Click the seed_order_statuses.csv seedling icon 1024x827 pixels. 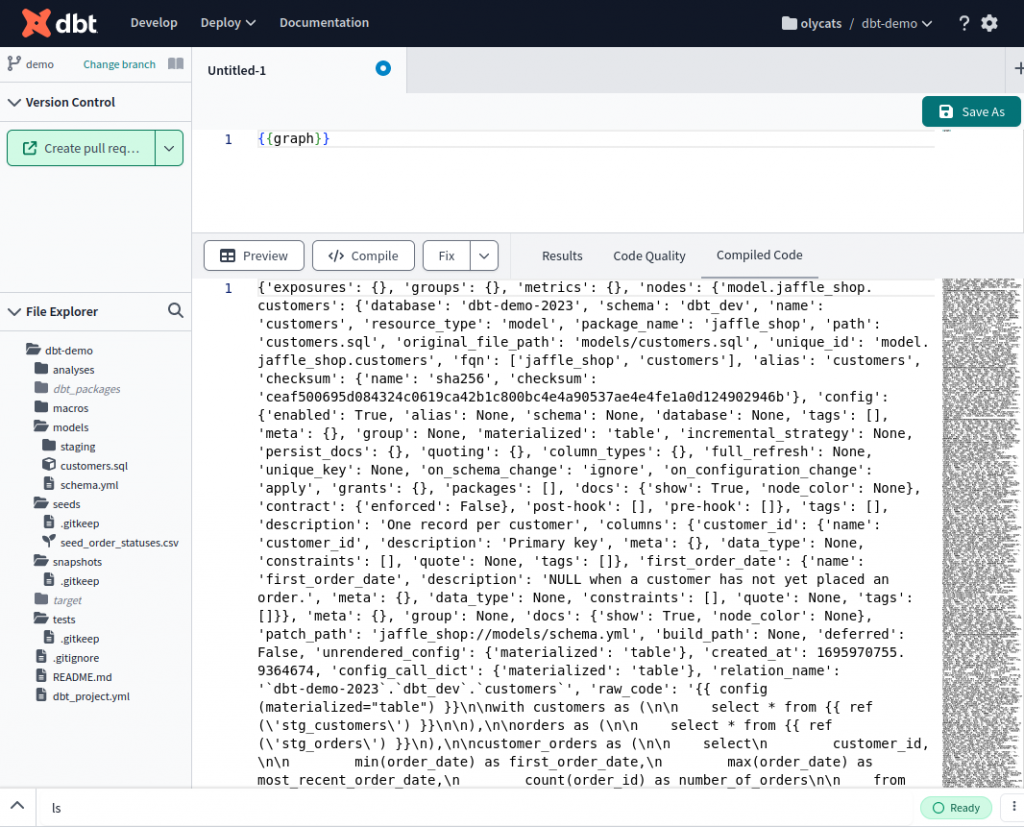(x=49, y=541)
